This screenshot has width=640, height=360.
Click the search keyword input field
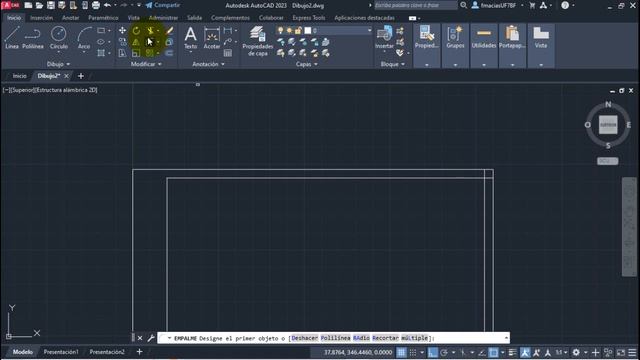416,5
